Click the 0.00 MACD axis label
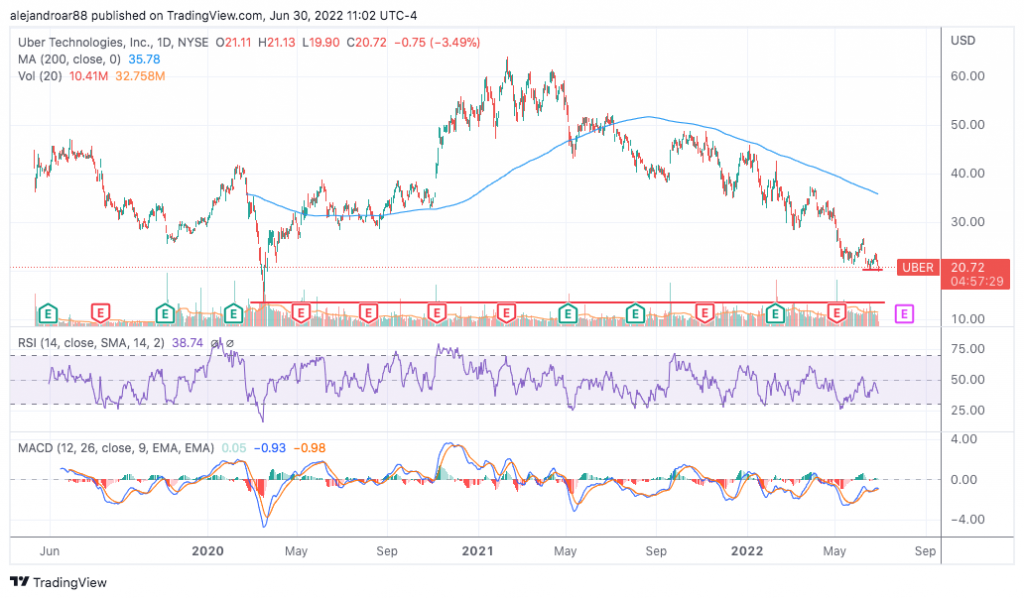Viewport: 1024px width, 599px height. (x=964, y=480)
